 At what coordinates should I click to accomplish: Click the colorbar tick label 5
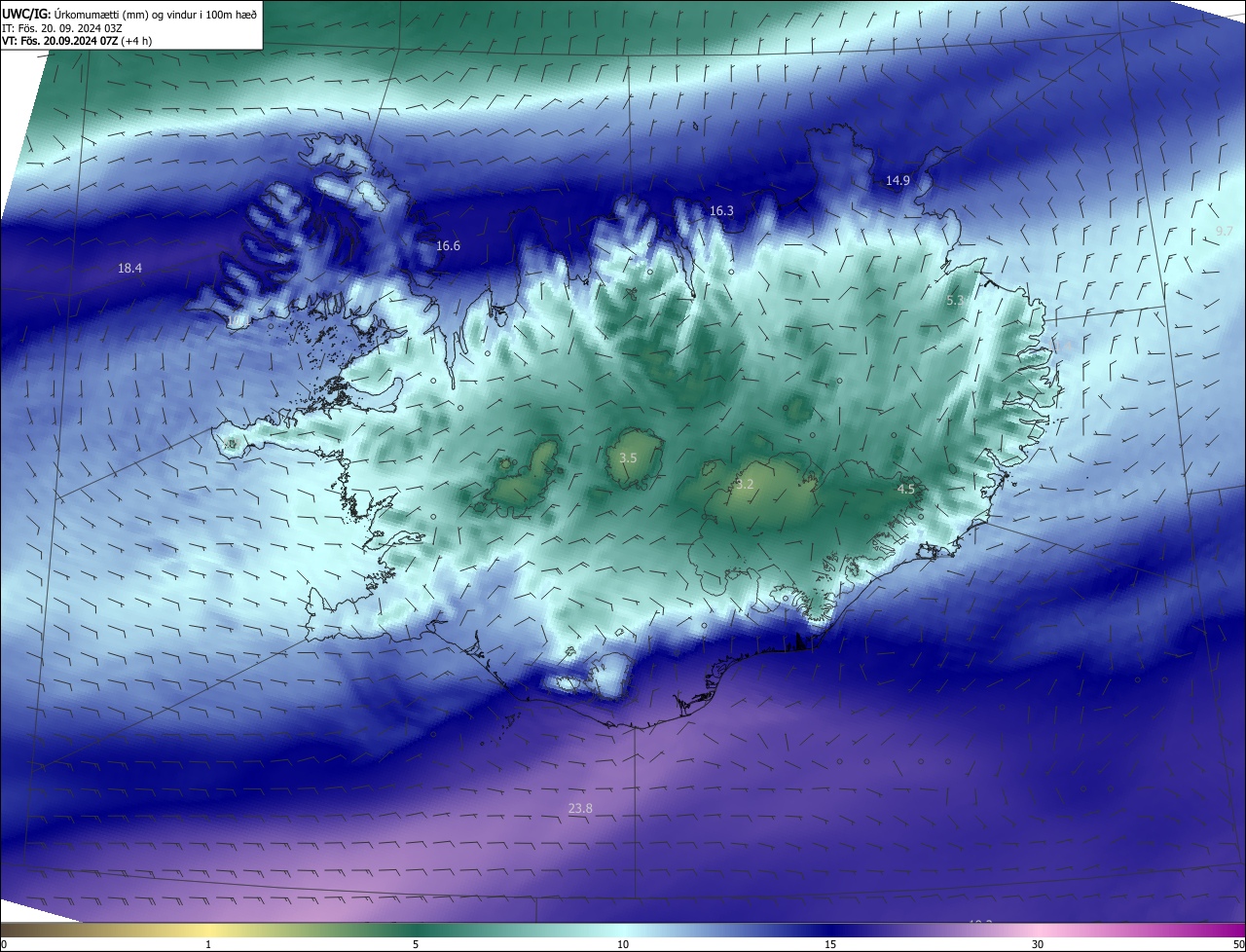click(x=416, y=944)
